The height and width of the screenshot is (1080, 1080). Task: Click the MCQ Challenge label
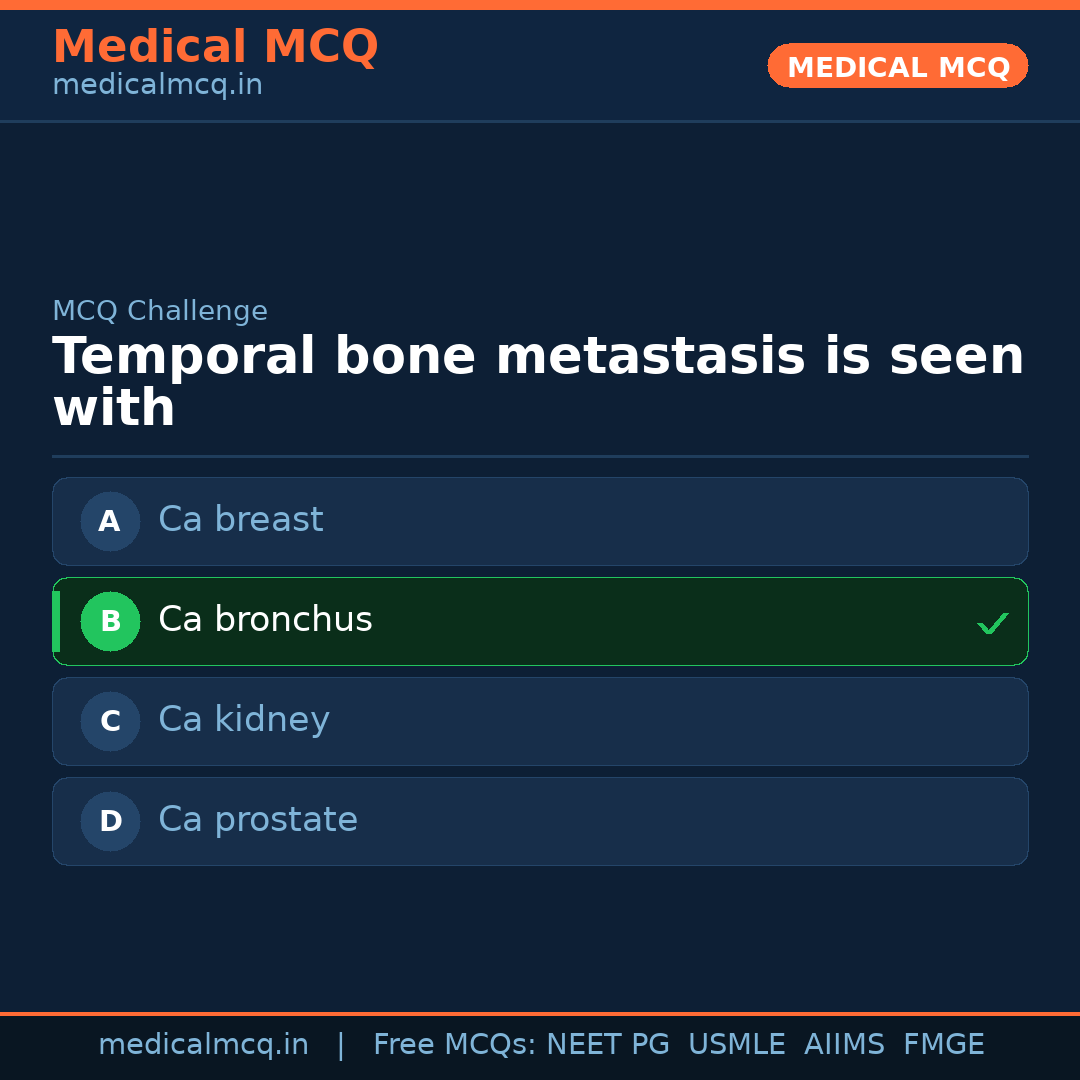click(160, 311)
